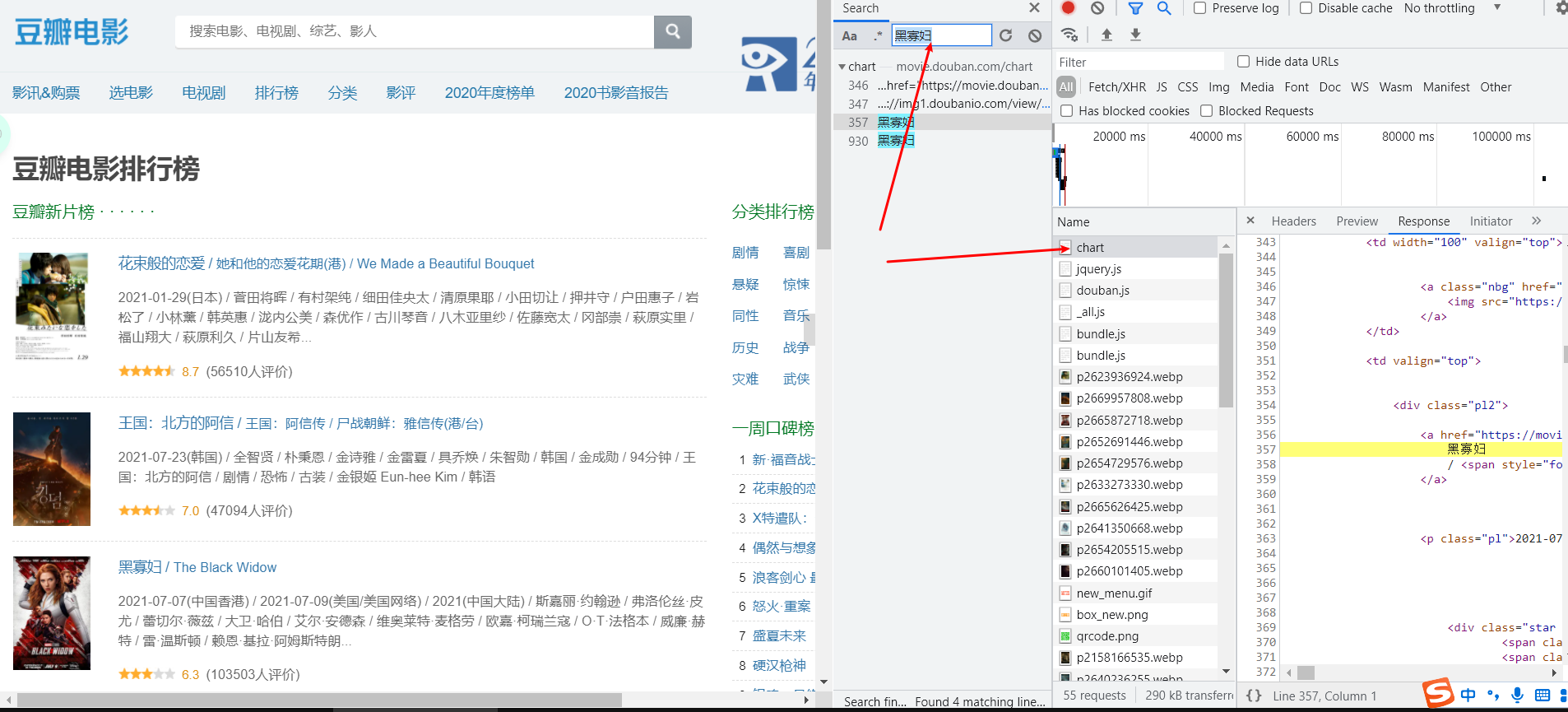
Task: Filter requests by Img type
Action: coord(1218,87)
